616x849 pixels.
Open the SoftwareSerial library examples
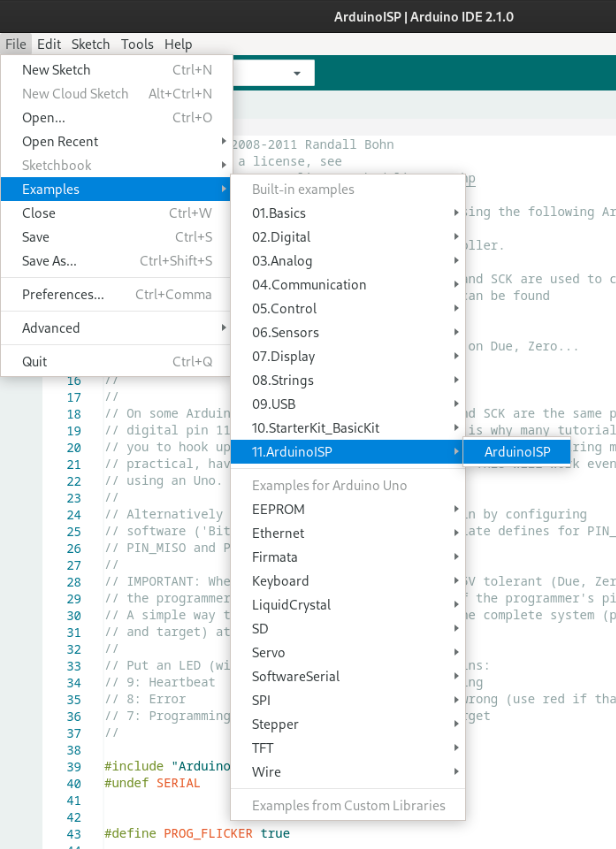[348, 676]
